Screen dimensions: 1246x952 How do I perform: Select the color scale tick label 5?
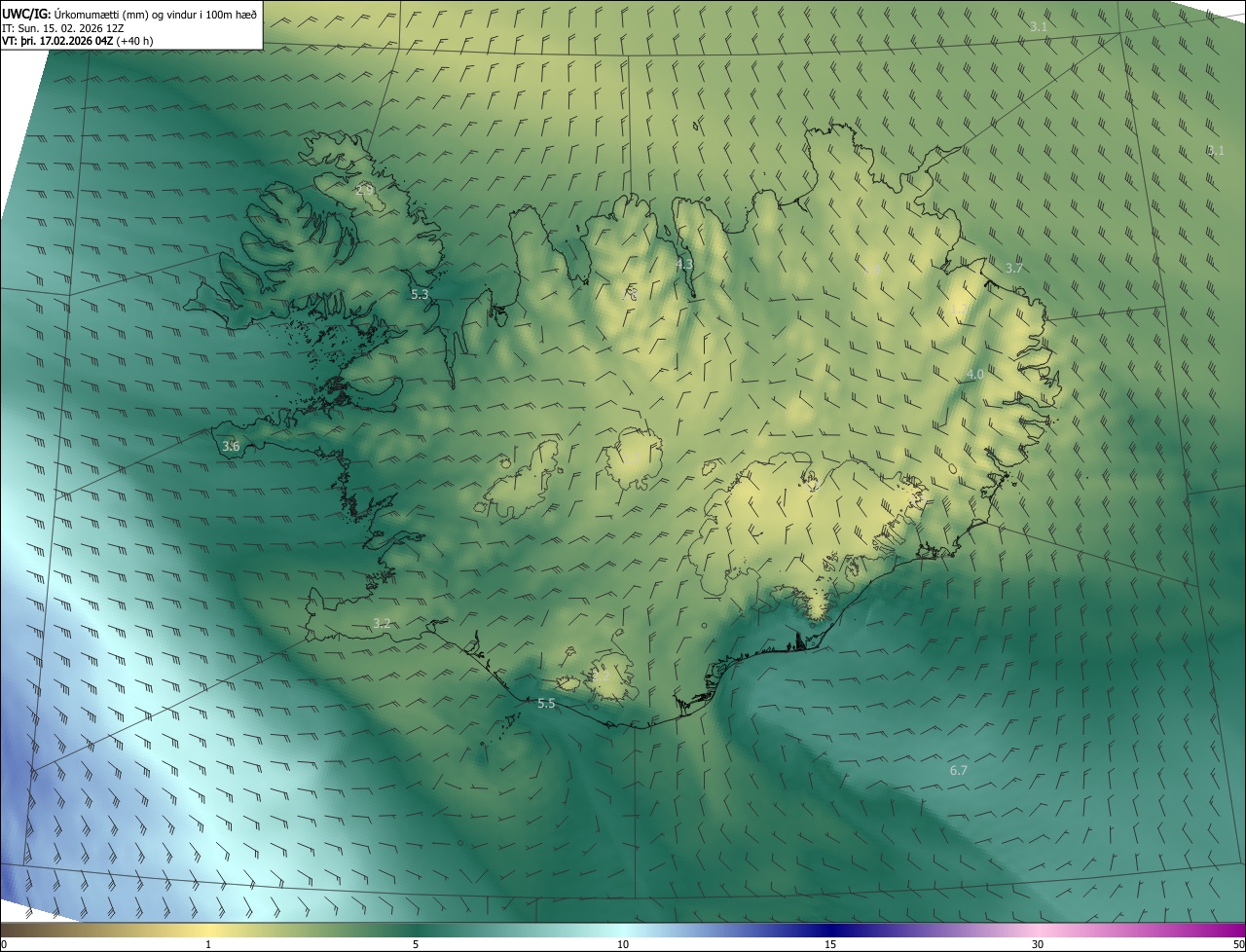[x=416, y=944]
